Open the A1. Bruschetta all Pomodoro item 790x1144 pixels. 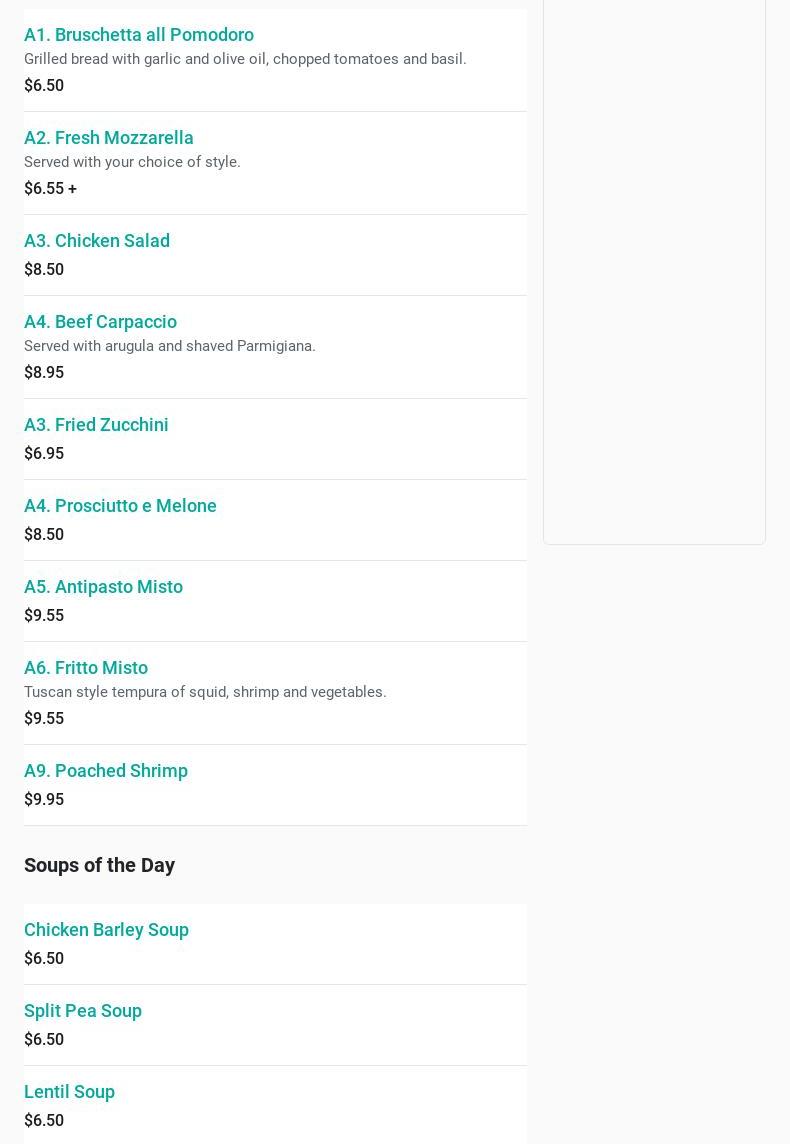[139, 35]
